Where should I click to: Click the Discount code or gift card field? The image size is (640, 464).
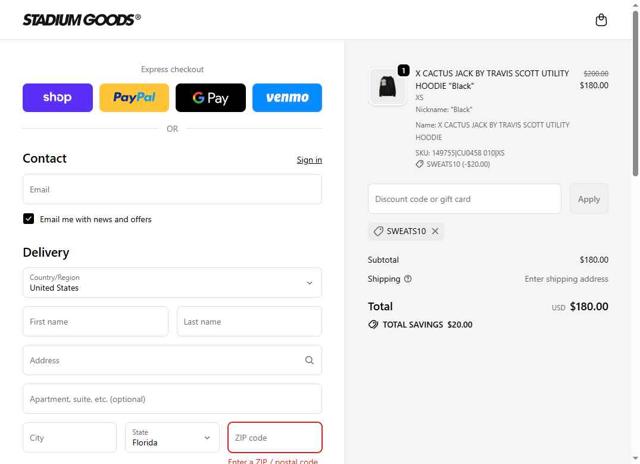[464, 199]
